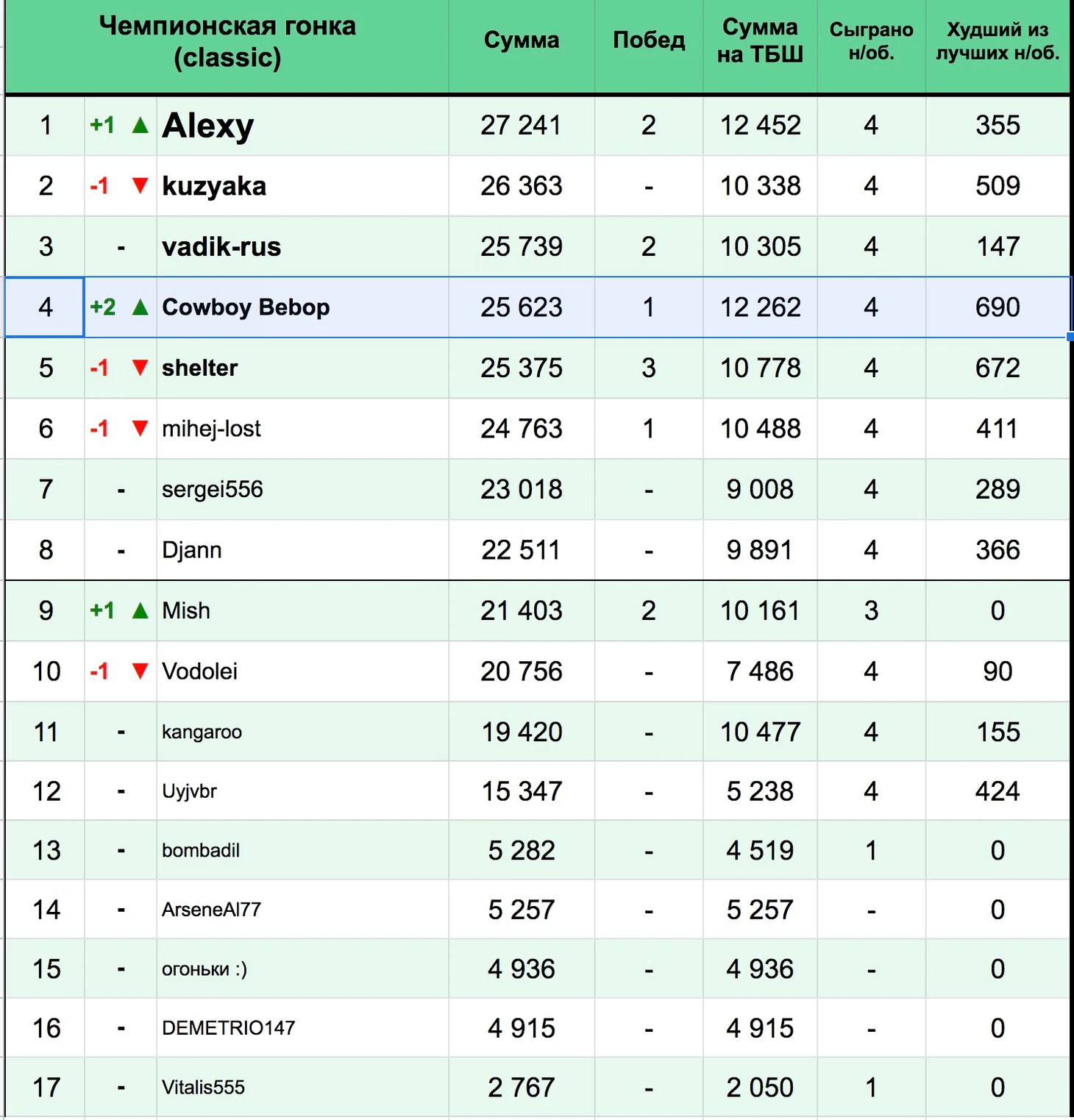Click the green up arrow beside Alexy
1074x1120 pixels.
140,126
